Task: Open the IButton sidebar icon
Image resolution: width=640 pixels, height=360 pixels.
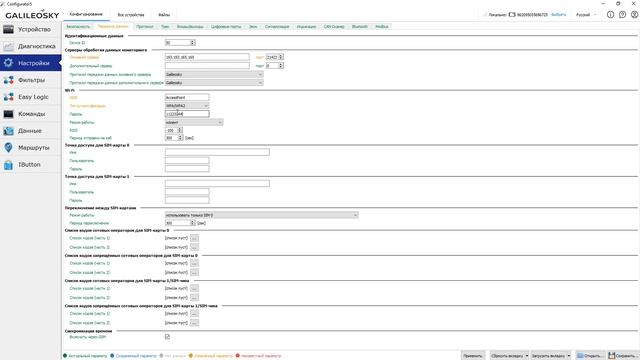Action: point(8,165)
